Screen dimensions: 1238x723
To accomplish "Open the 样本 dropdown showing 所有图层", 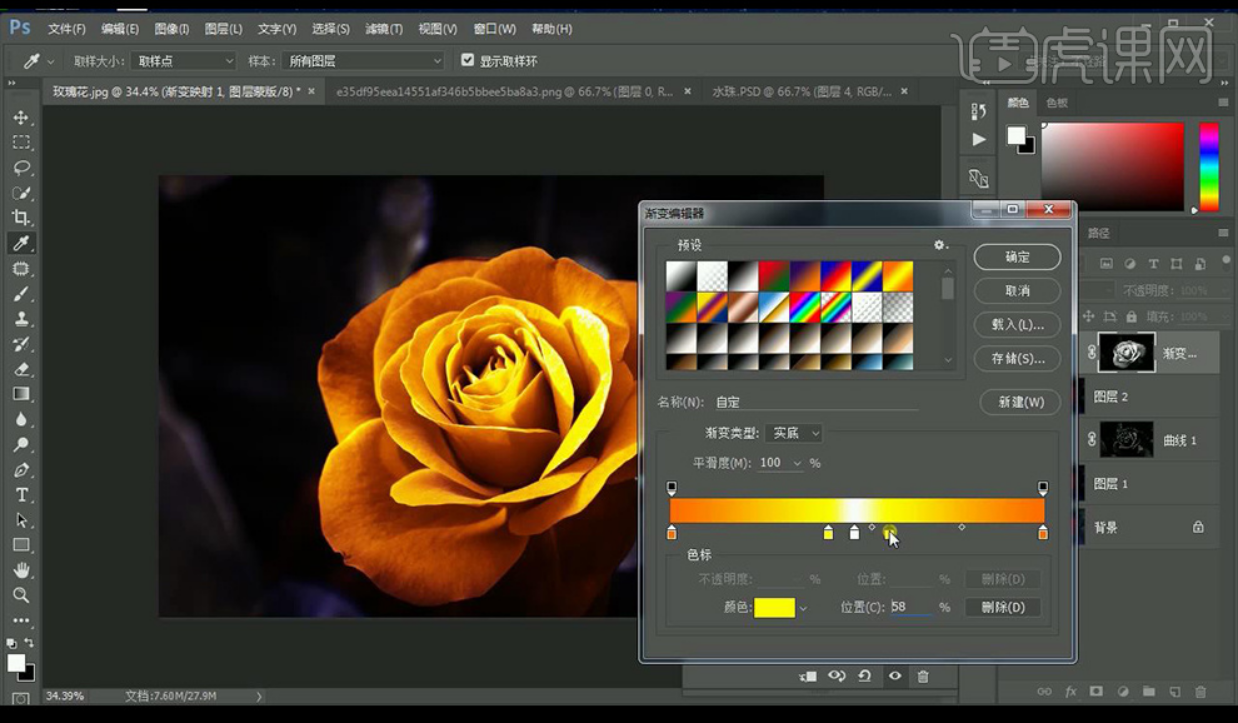I will [363, 61].
